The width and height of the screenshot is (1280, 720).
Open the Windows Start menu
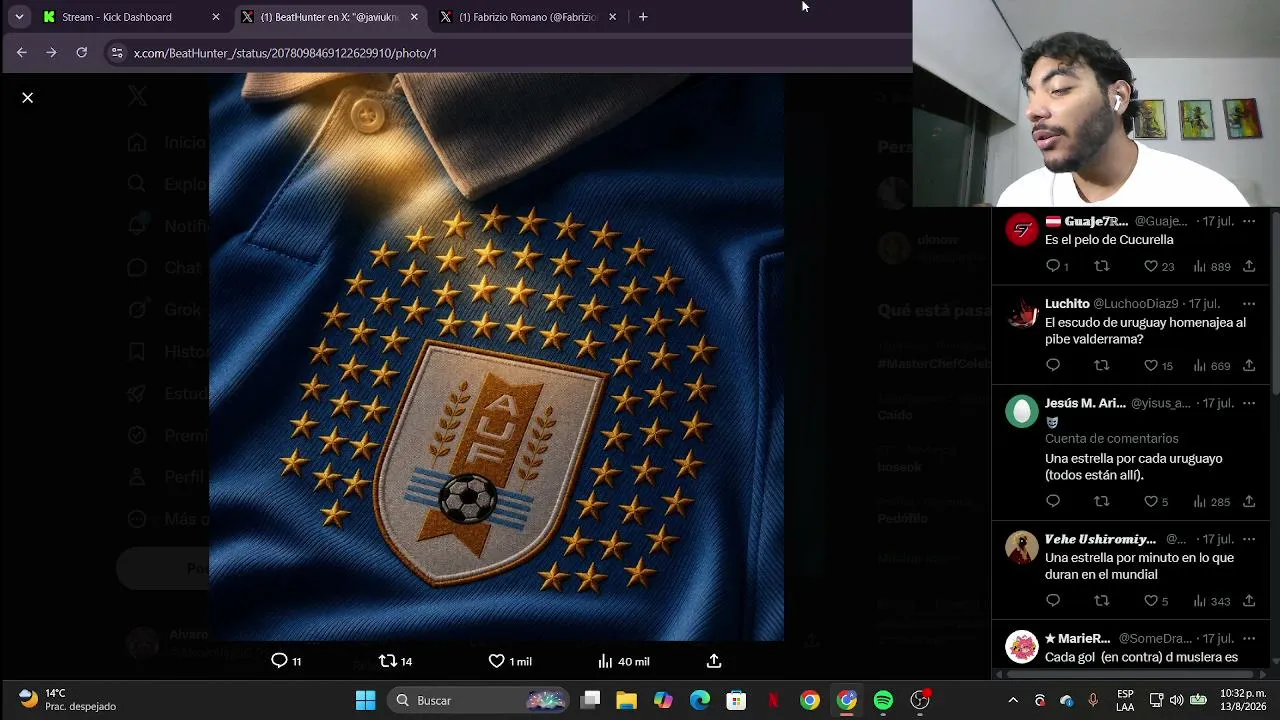pyautogui.click(x=366, y=700)
